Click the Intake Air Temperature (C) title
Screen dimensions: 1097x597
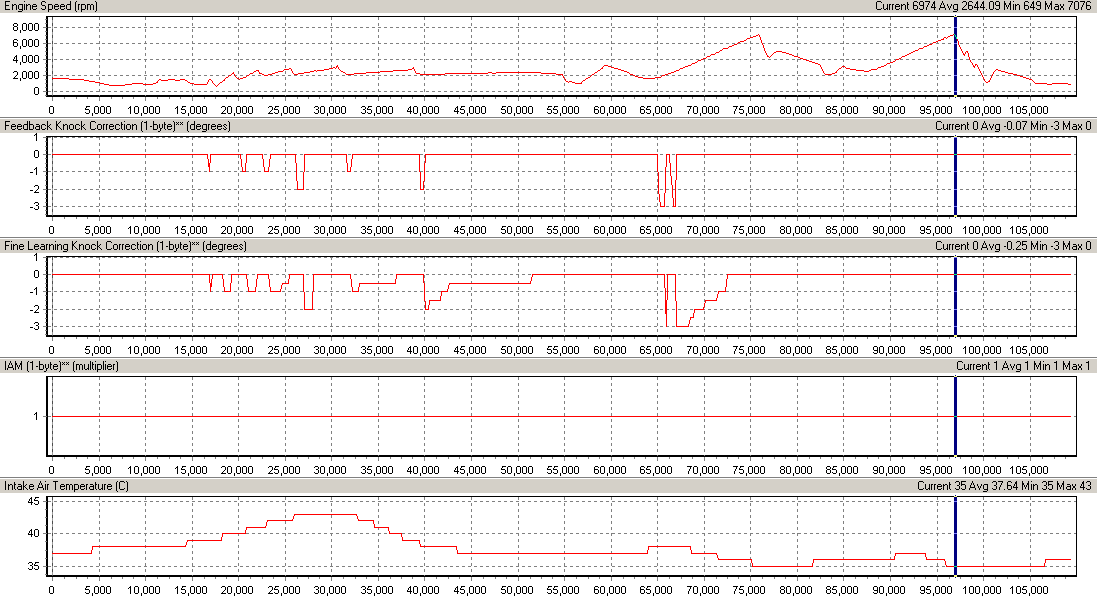69,486
